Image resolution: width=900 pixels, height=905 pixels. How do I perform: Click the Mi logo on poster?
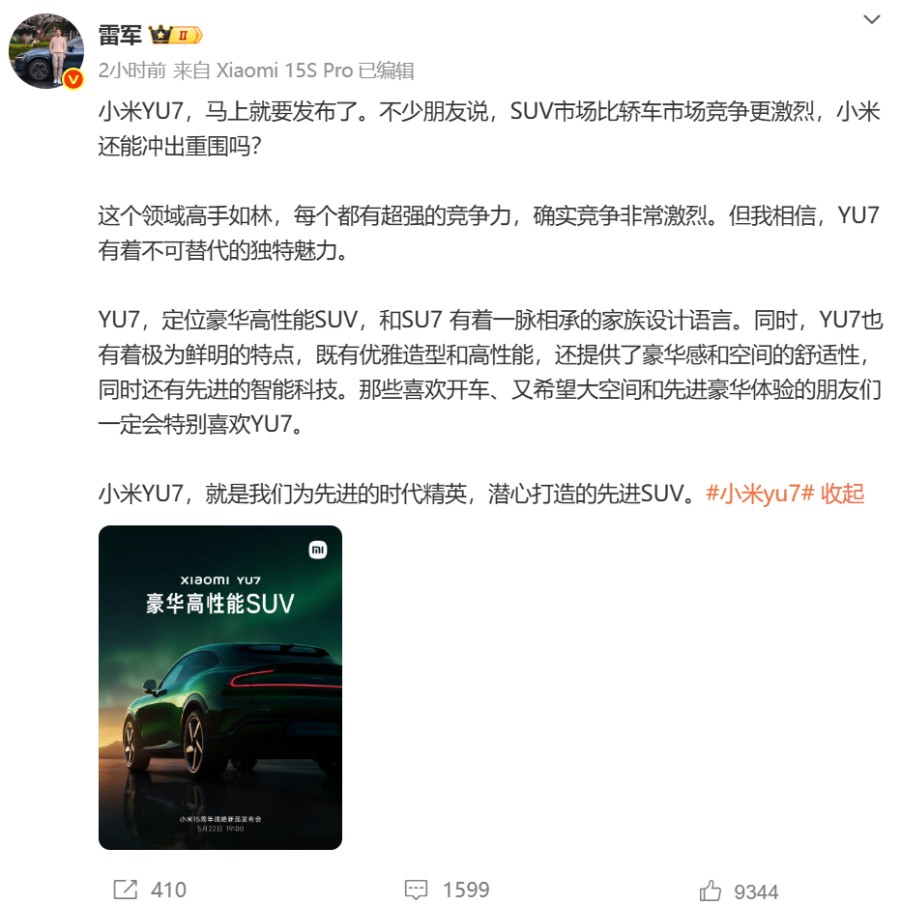coord(318,549)
